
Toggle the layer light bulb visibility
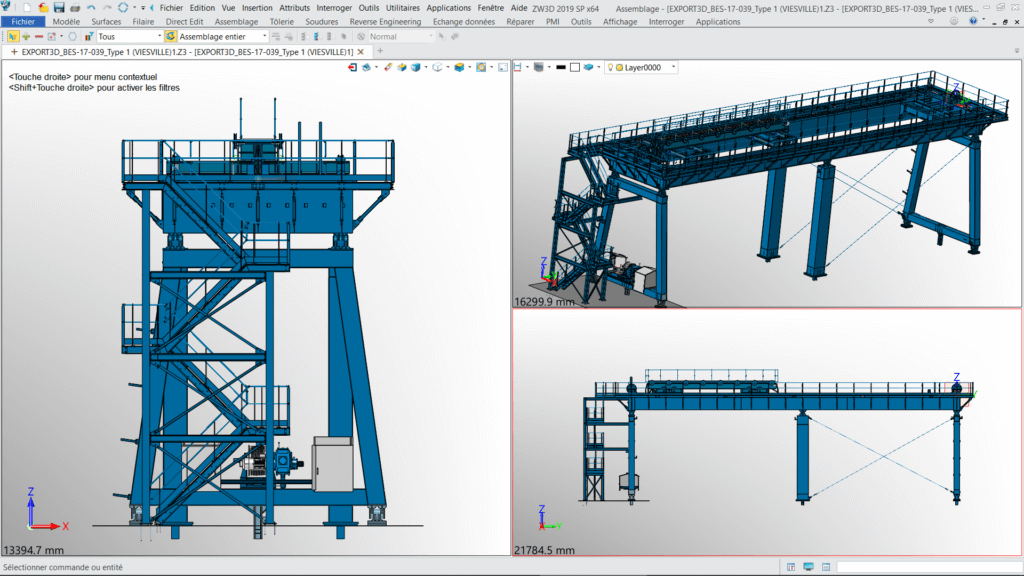tap(609, 67)
